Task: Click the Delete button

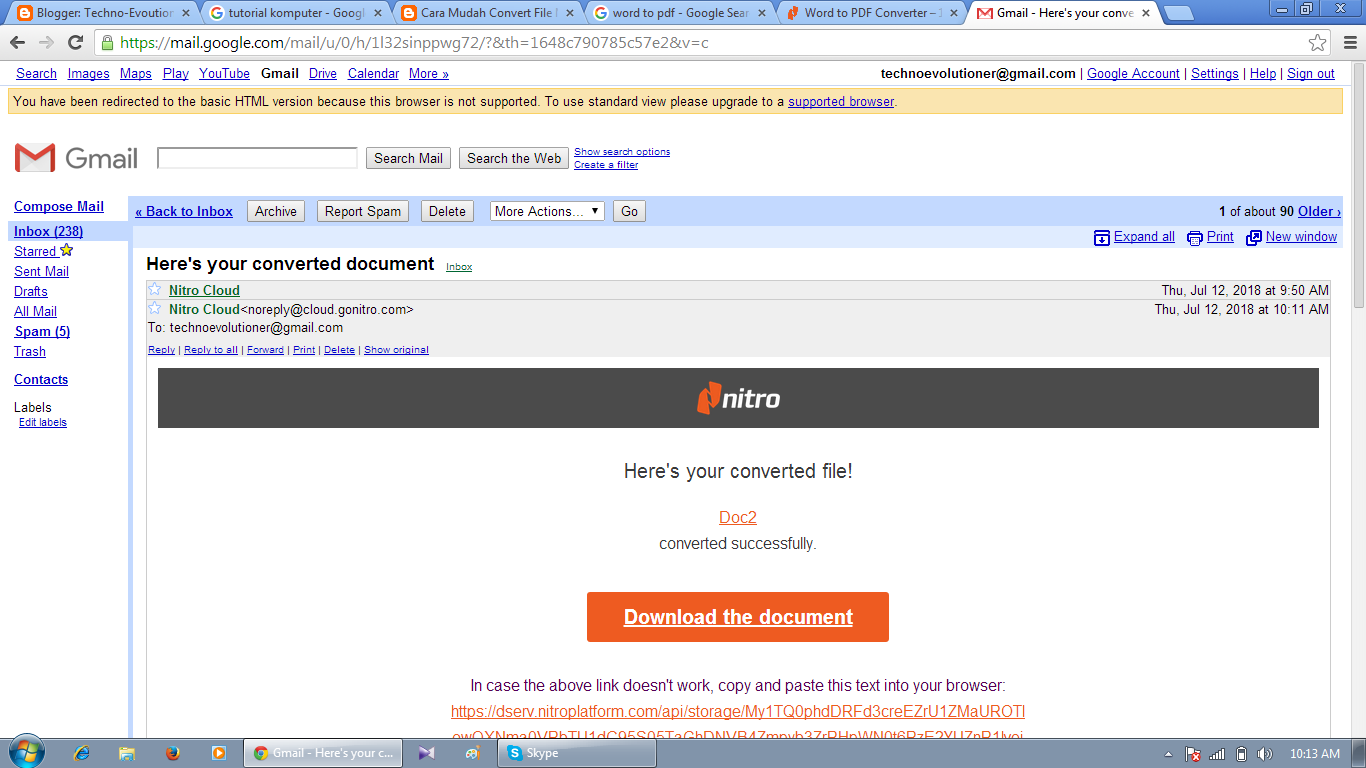Action: [x=447, y=211]
